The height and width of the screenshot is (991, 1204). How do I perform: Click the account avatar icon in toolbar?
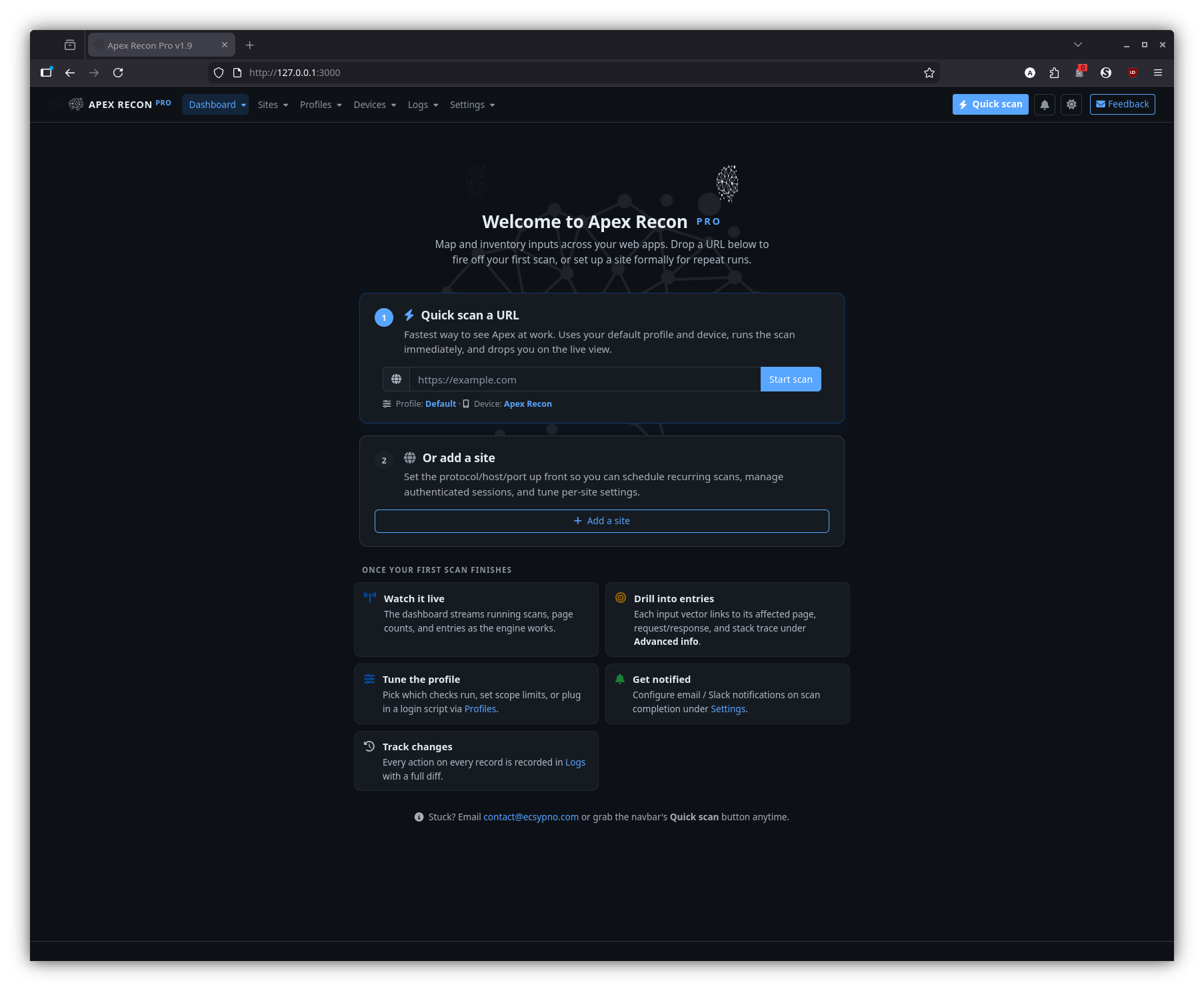click(1030, 73)
